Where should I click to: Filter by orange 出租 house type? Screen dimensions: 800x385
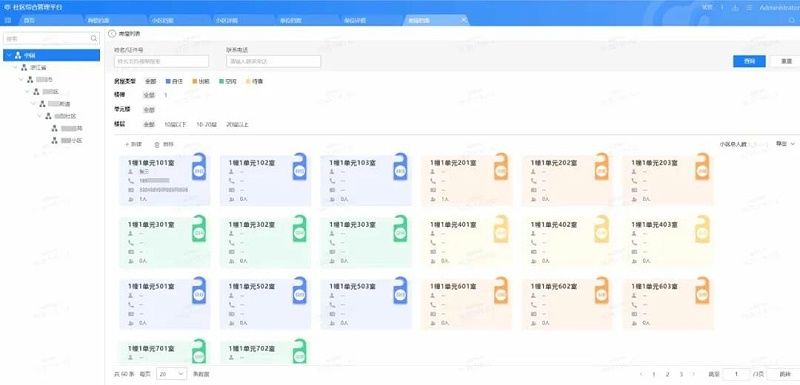[201, 81]
